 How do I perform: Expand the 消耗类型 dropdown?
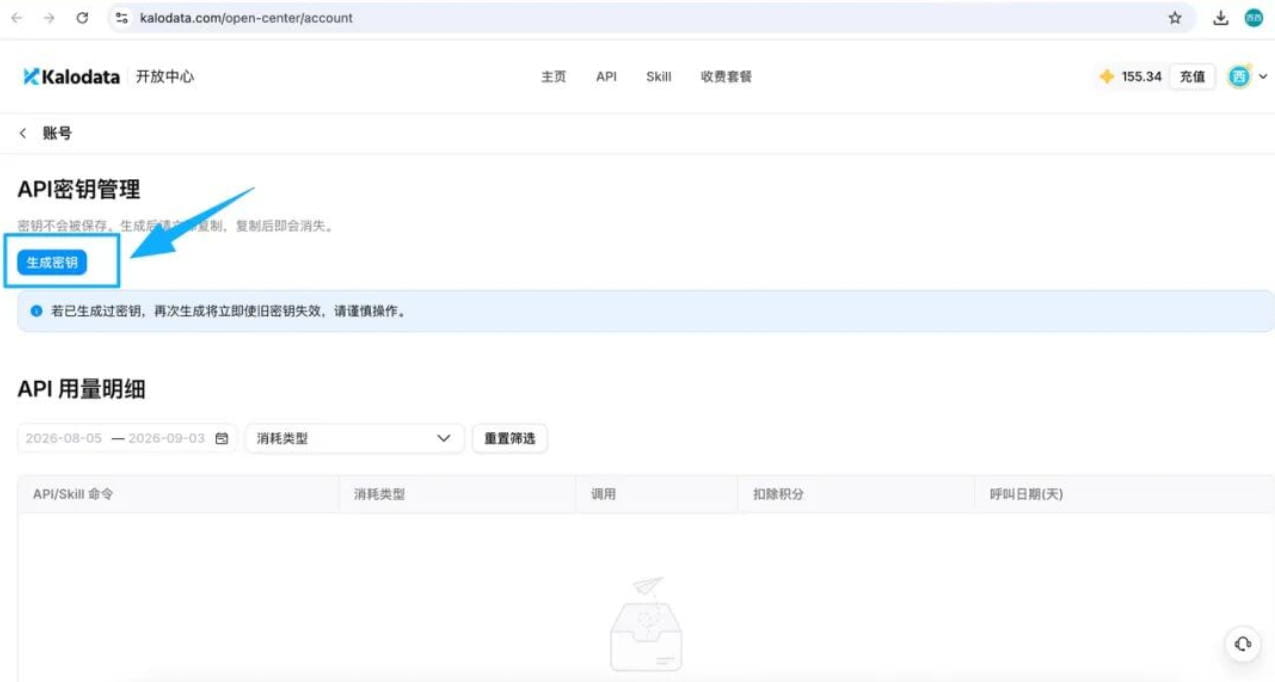355,438
